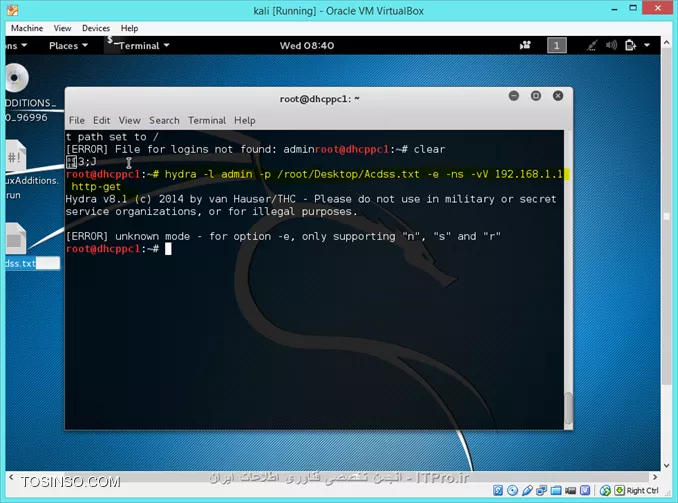The width and height of the screenshot is (678, 503).
Task: Open the VirtualBox Help menu
Action: pos(129,28)
